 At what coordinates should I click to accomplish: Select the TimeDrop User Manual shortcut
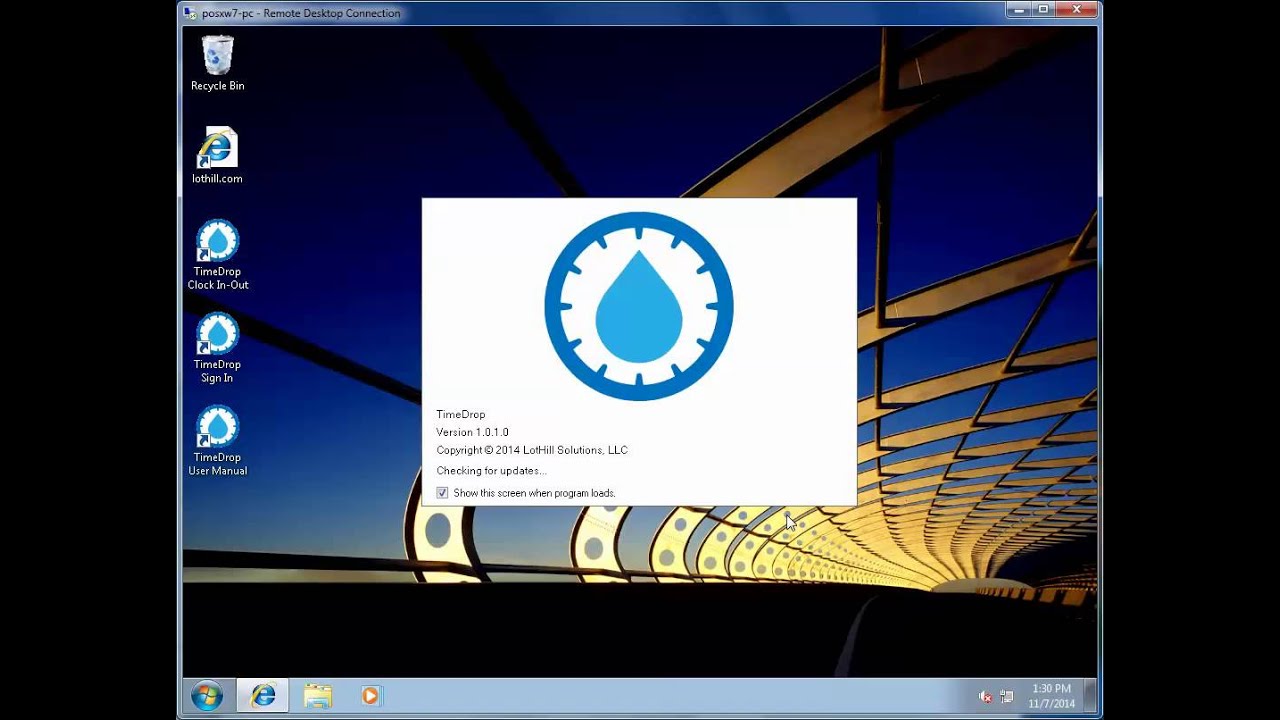point(217,441)
